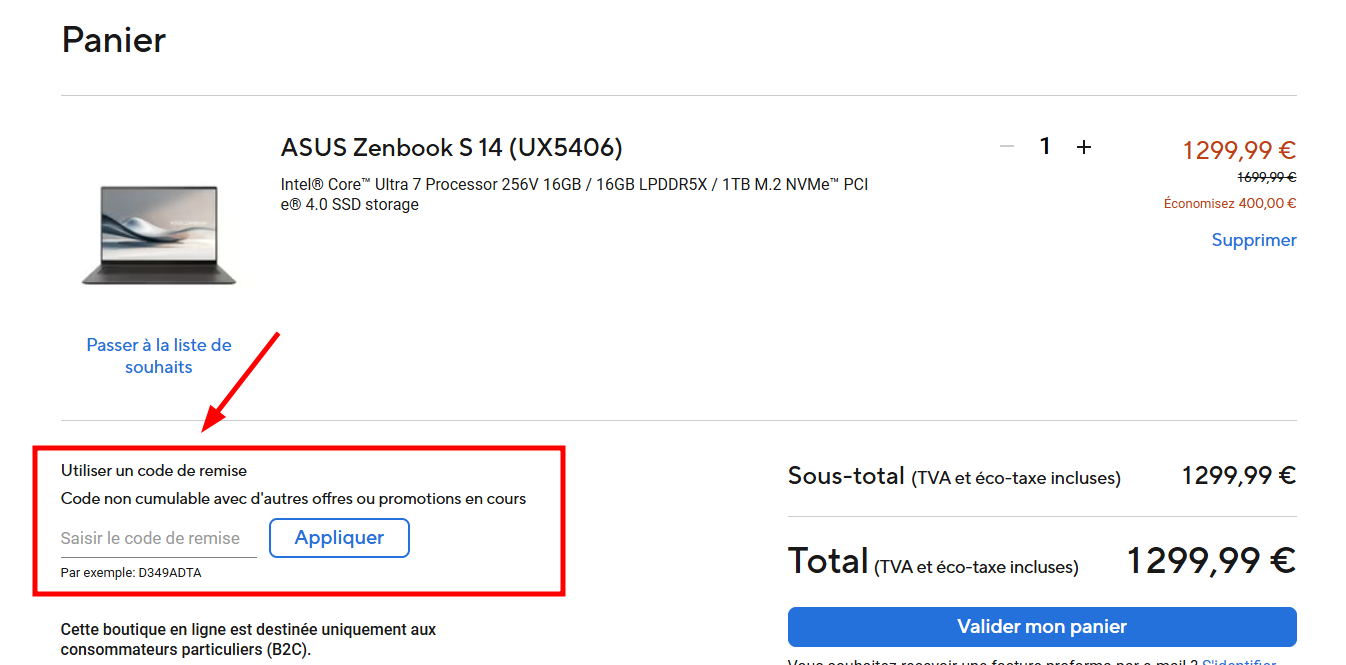The image size is (1346, 665).
Task: Click the Panier page heading
Action: [113, 40]
